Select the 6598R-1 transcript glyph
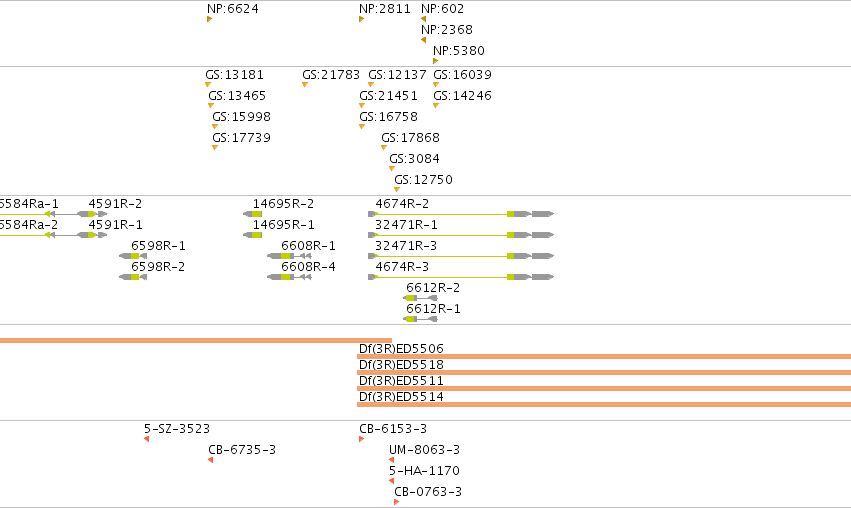 coord(133,256)
